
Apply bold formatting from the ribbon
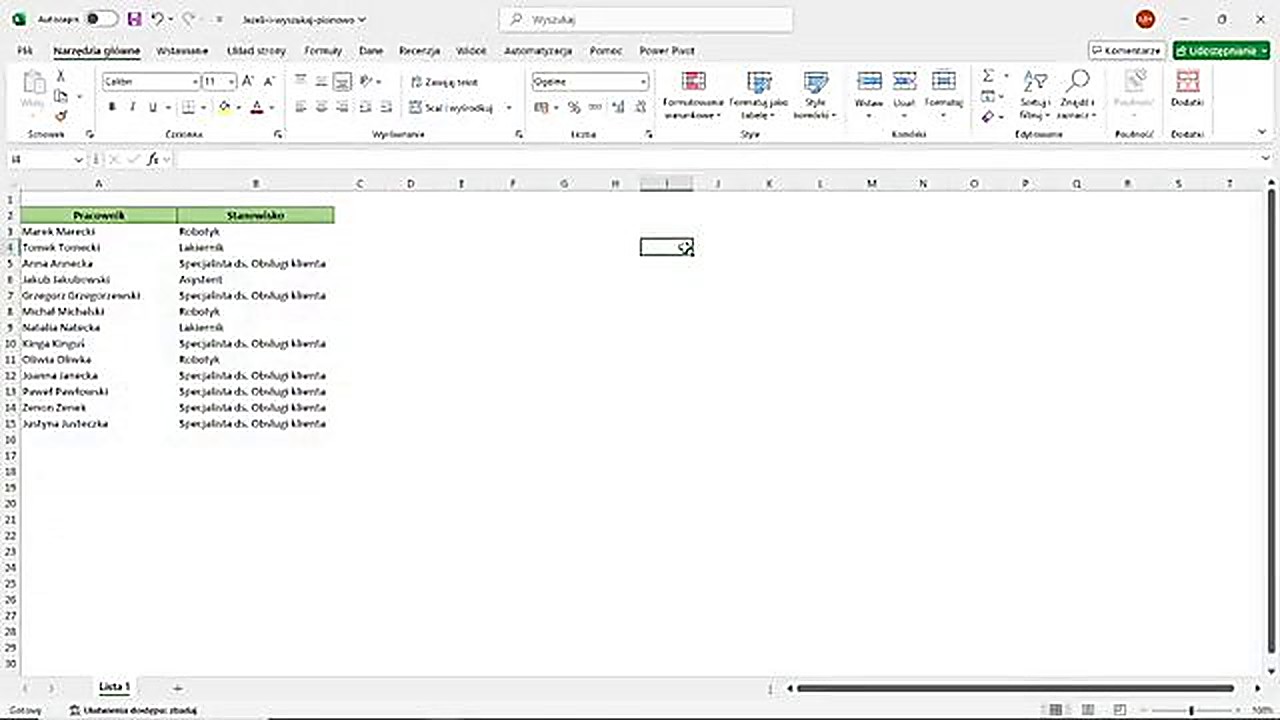111,107
